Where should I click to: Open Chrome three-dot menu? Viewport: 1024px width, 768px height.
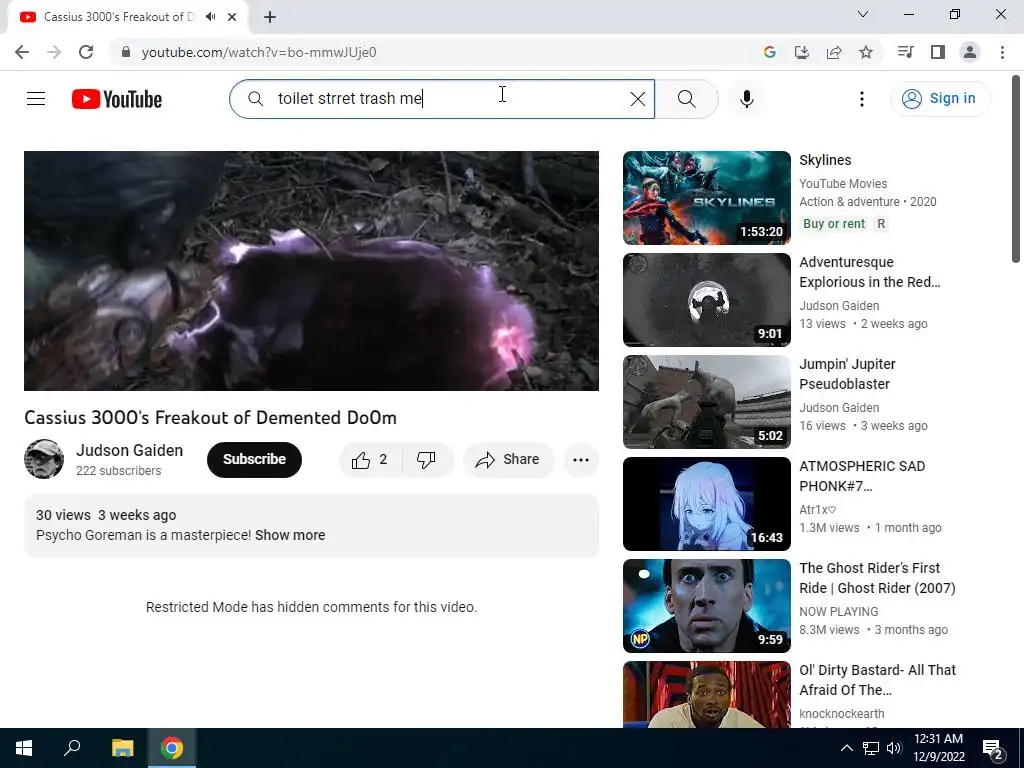click(1002, 52)
